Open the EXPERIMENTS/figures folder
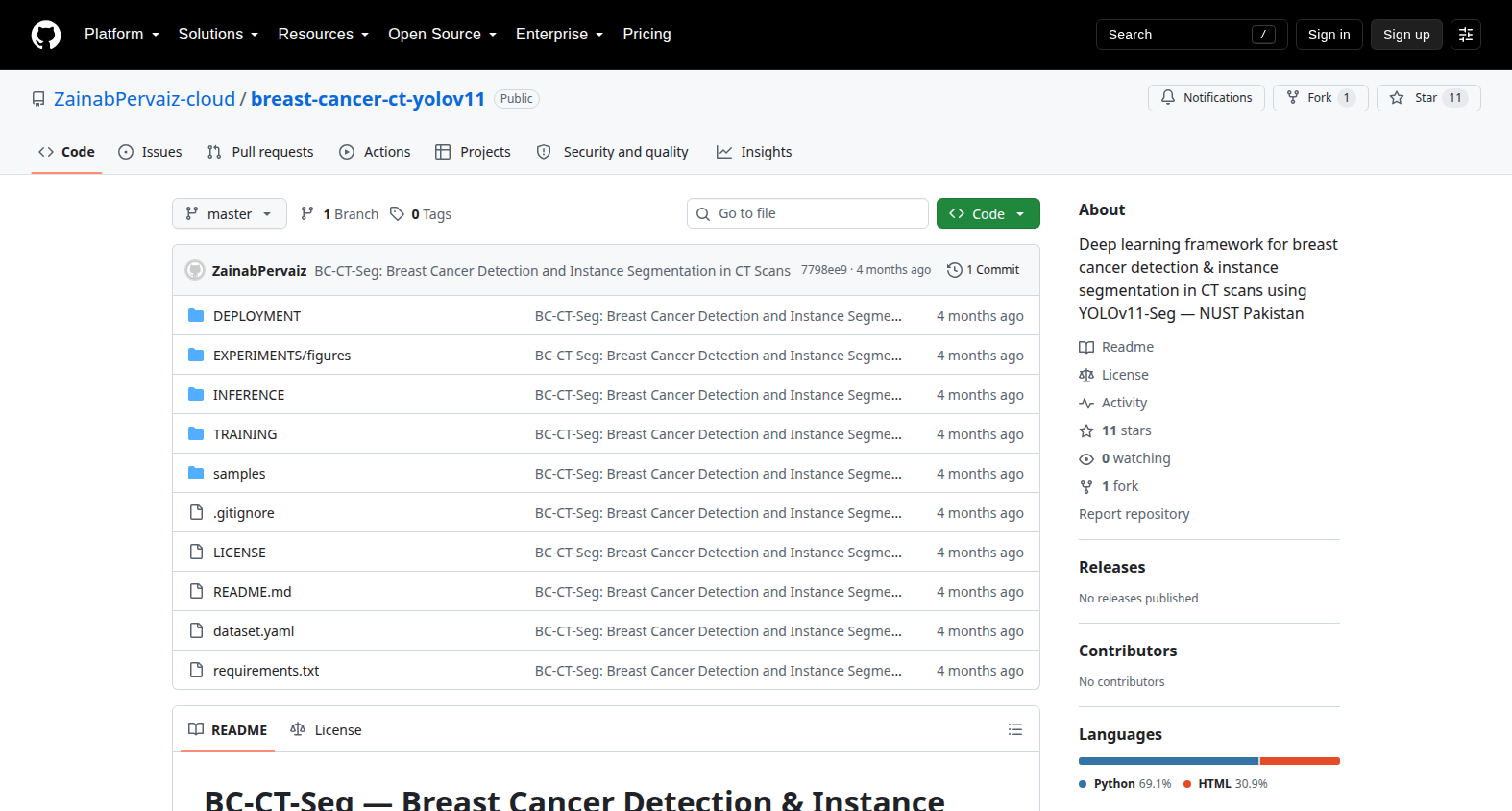This screenshot has height=811, width=1512. coord(281,356)
